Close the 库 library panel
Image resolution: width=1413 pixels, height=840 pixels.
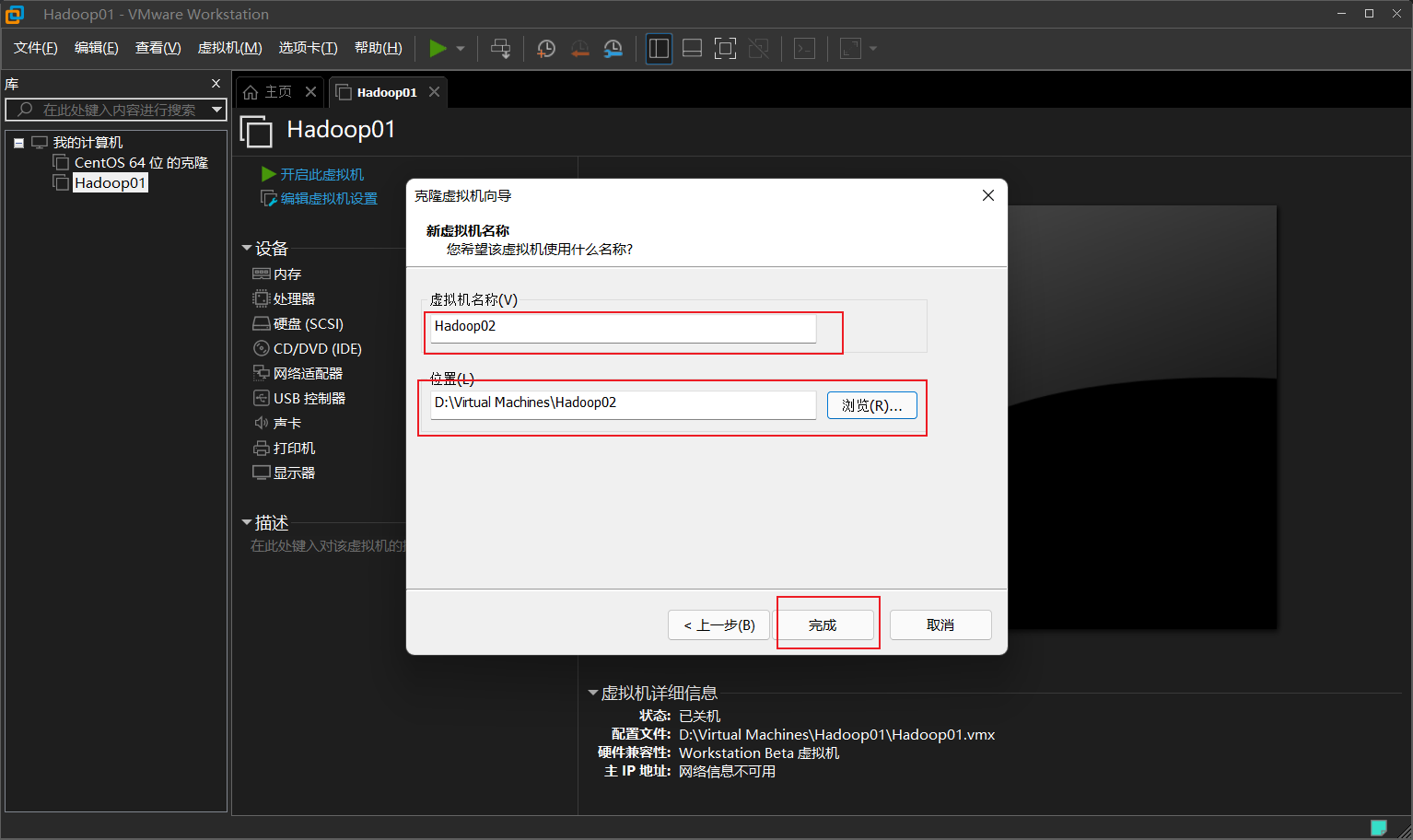pyautogui.click(x=216, y=84)
